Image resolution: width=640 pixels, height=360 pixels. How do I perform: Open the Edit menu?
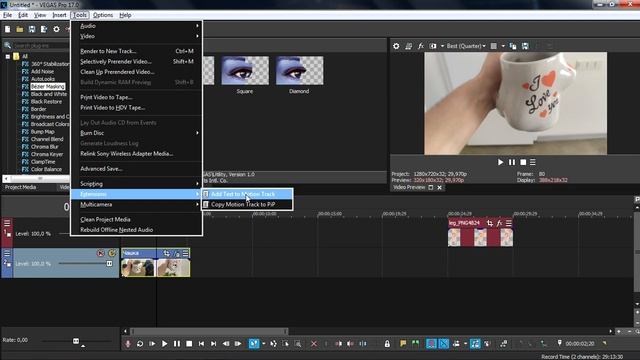(x=23, y=15)
